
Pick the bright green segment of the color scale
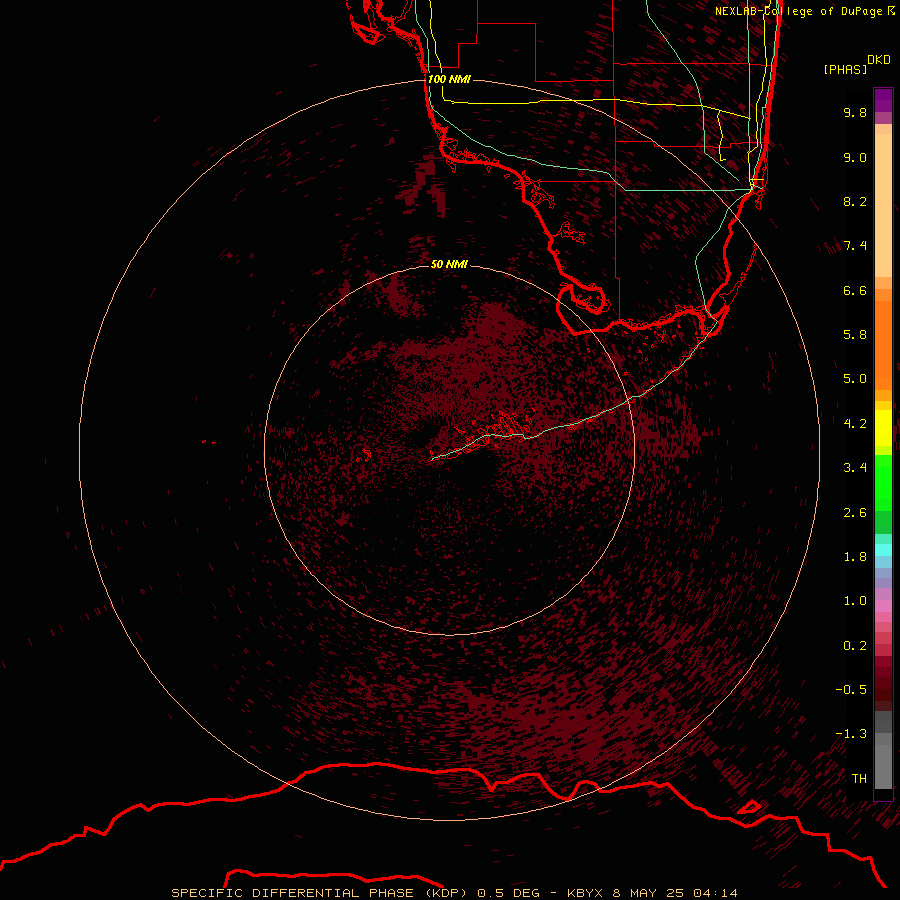(883, 483)
